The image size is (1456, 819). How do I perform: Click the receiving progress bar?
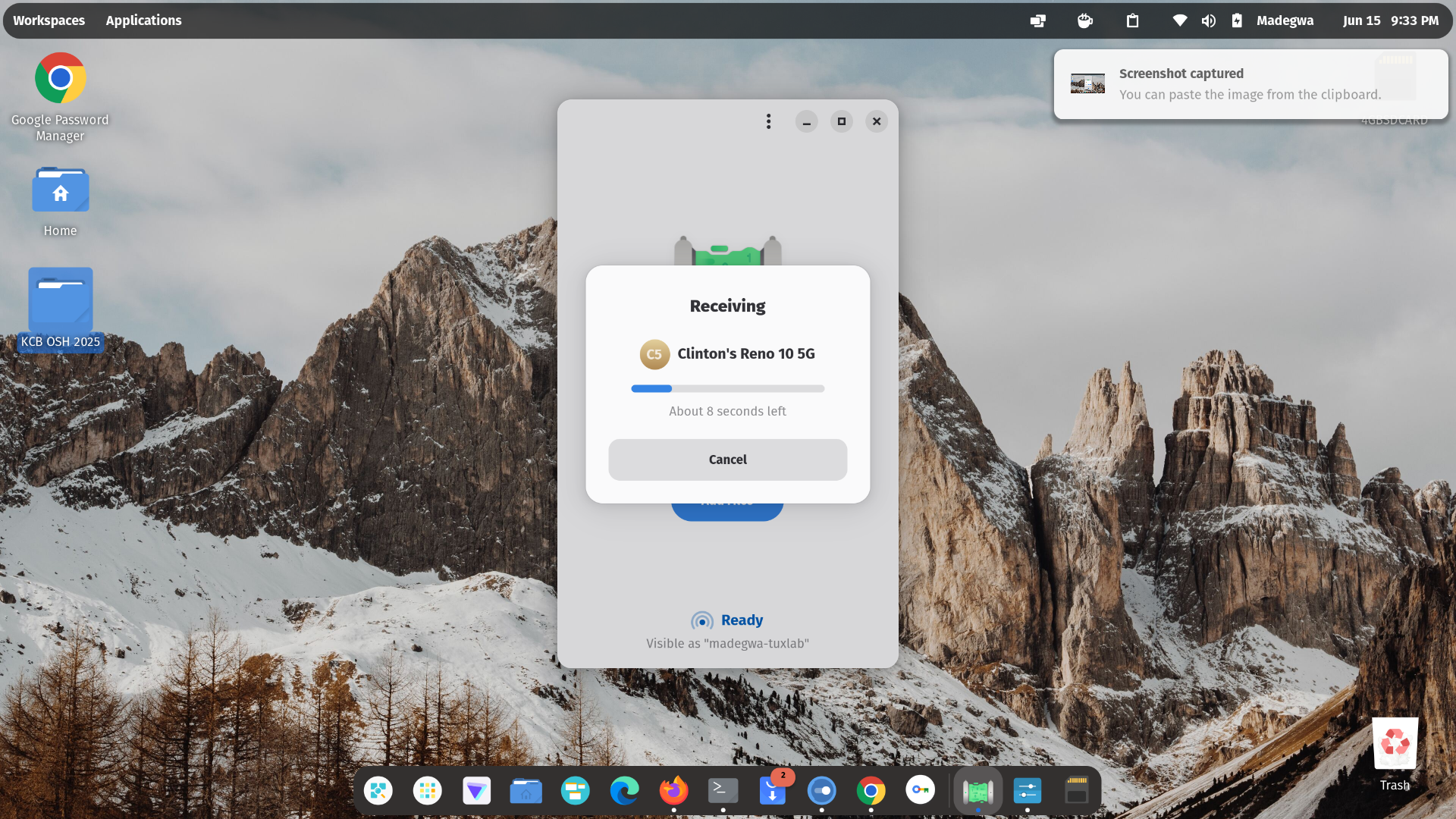pyautogui.click(x=727, y=388)
